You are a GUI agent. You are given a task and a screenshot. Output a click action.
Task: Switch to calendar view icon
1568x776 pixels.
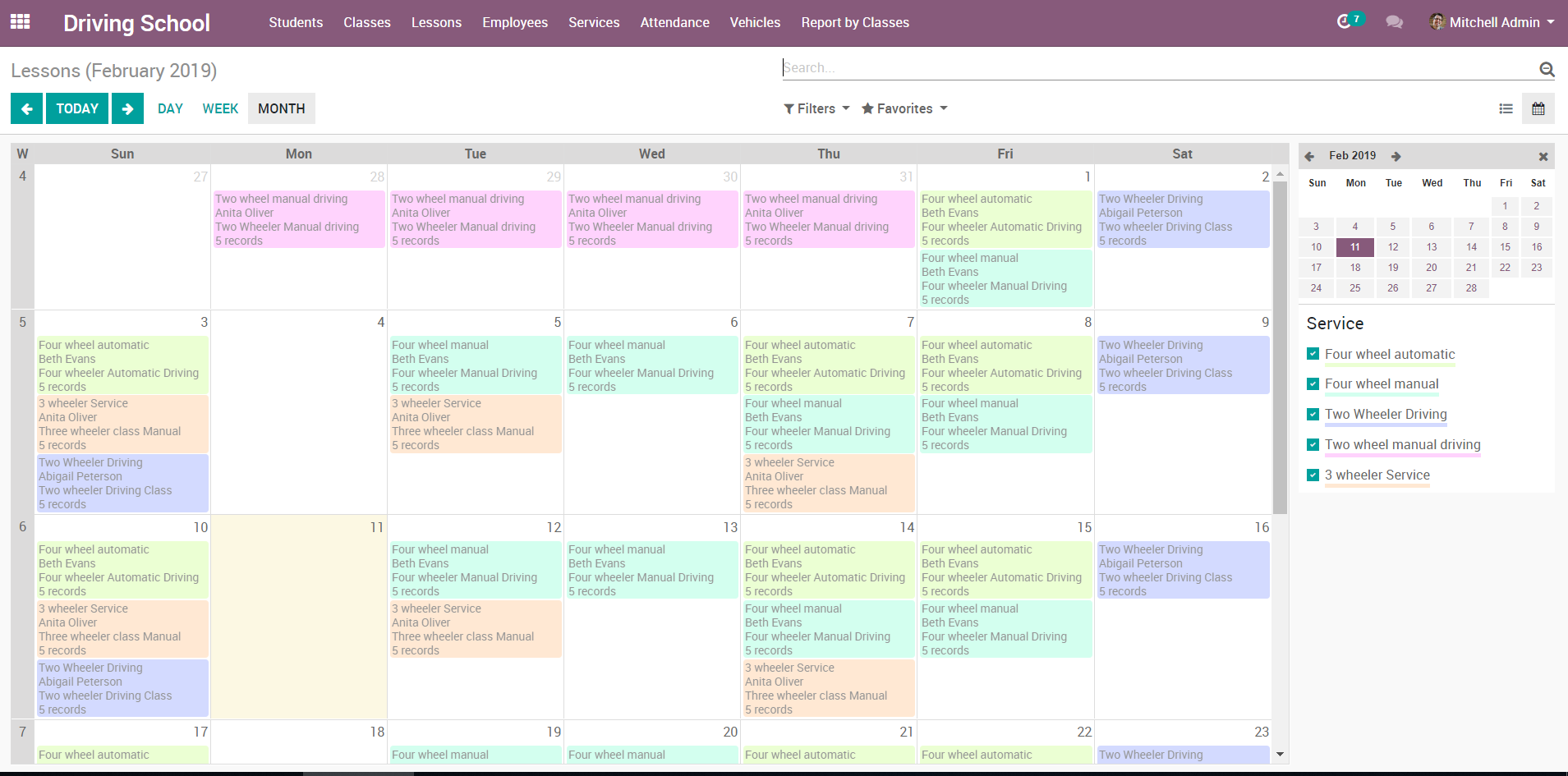1538,108
